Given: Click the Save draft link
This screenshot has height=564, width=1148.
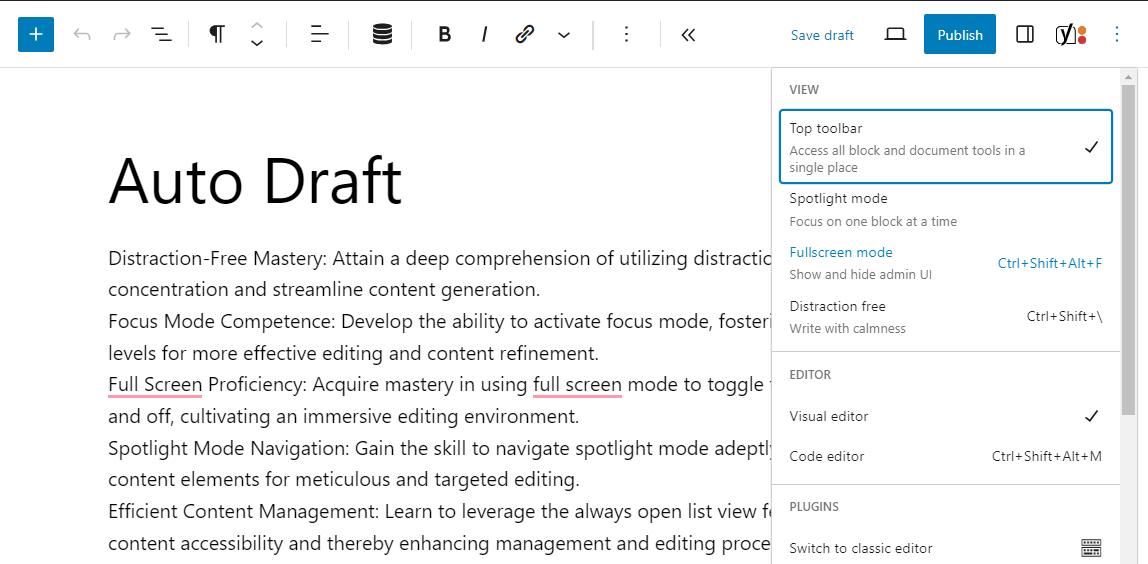Looking at the screenshot, I should pyautogui.click(x=822, y=35).
